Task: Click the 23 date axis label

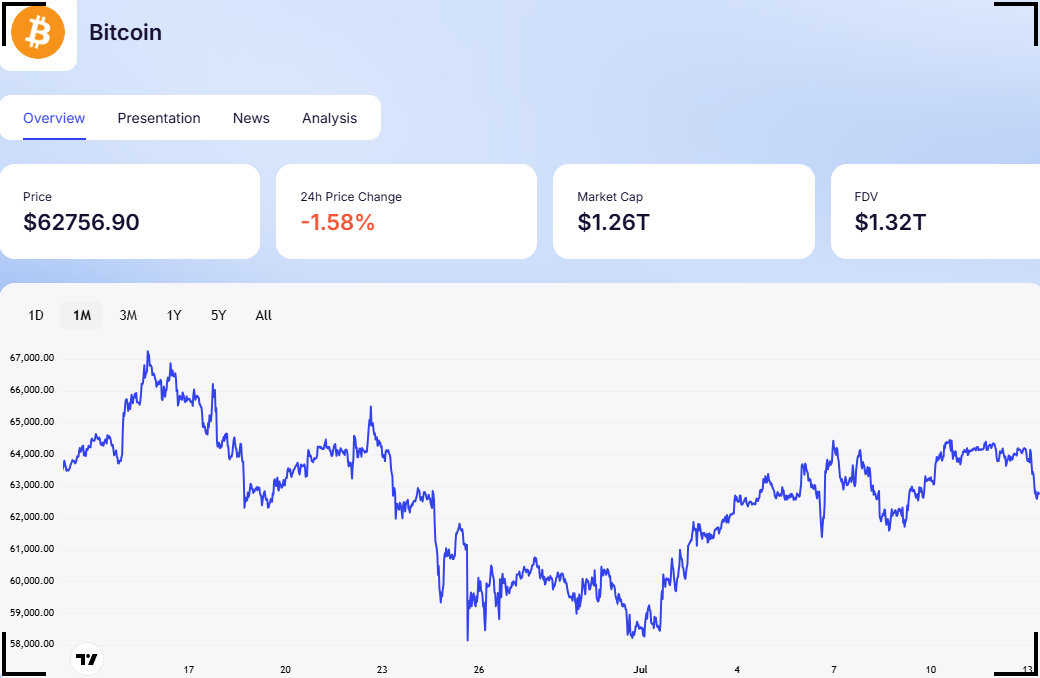Action: pyautogui.click(x=382, y=669)
